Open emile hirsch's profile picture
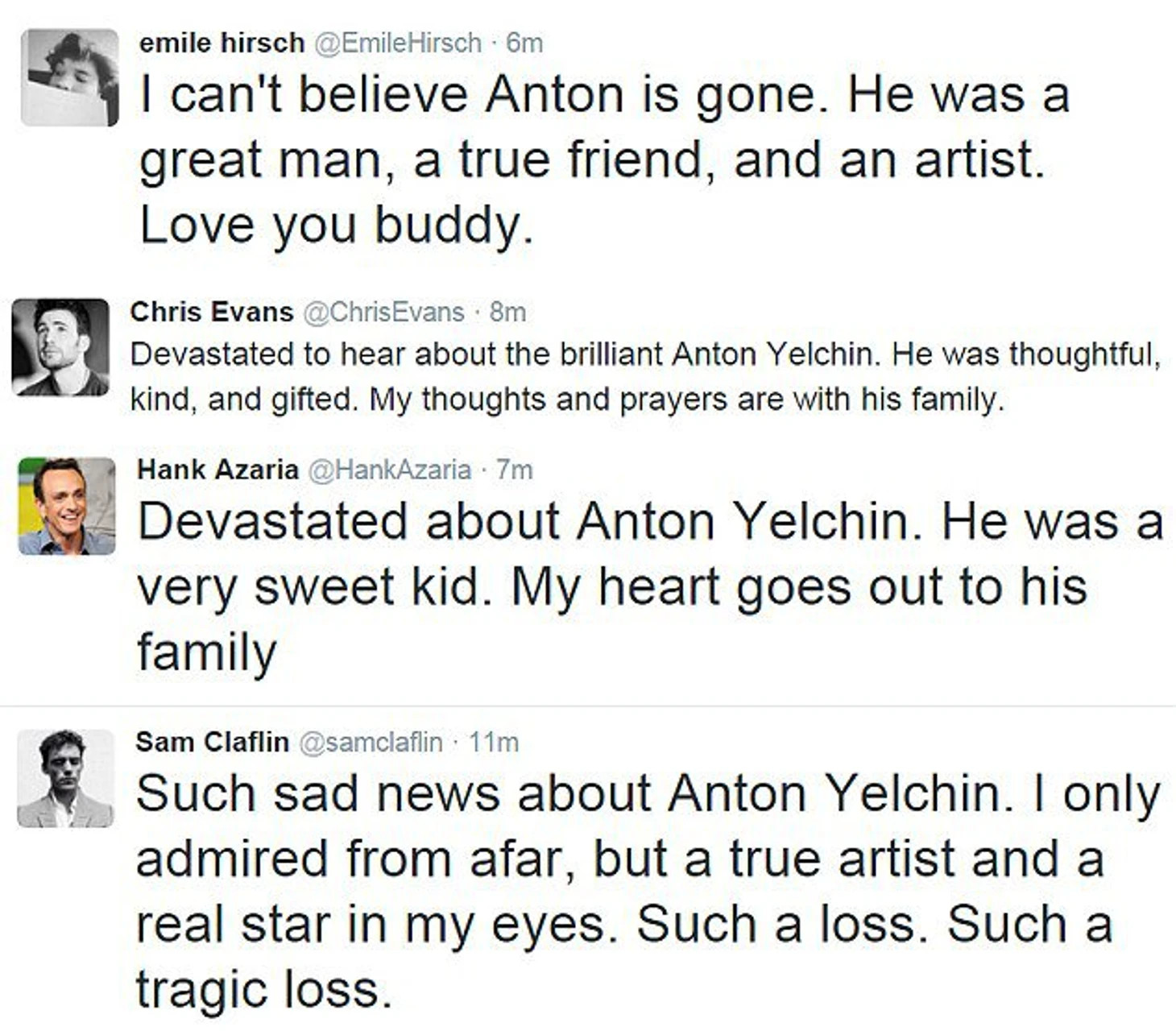The image size is (1176, 1031). [70, 77]
